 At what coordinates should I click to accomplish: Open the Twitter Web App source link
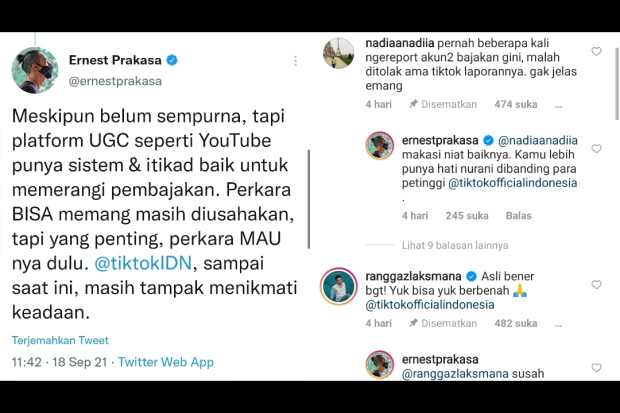[166, 362]
